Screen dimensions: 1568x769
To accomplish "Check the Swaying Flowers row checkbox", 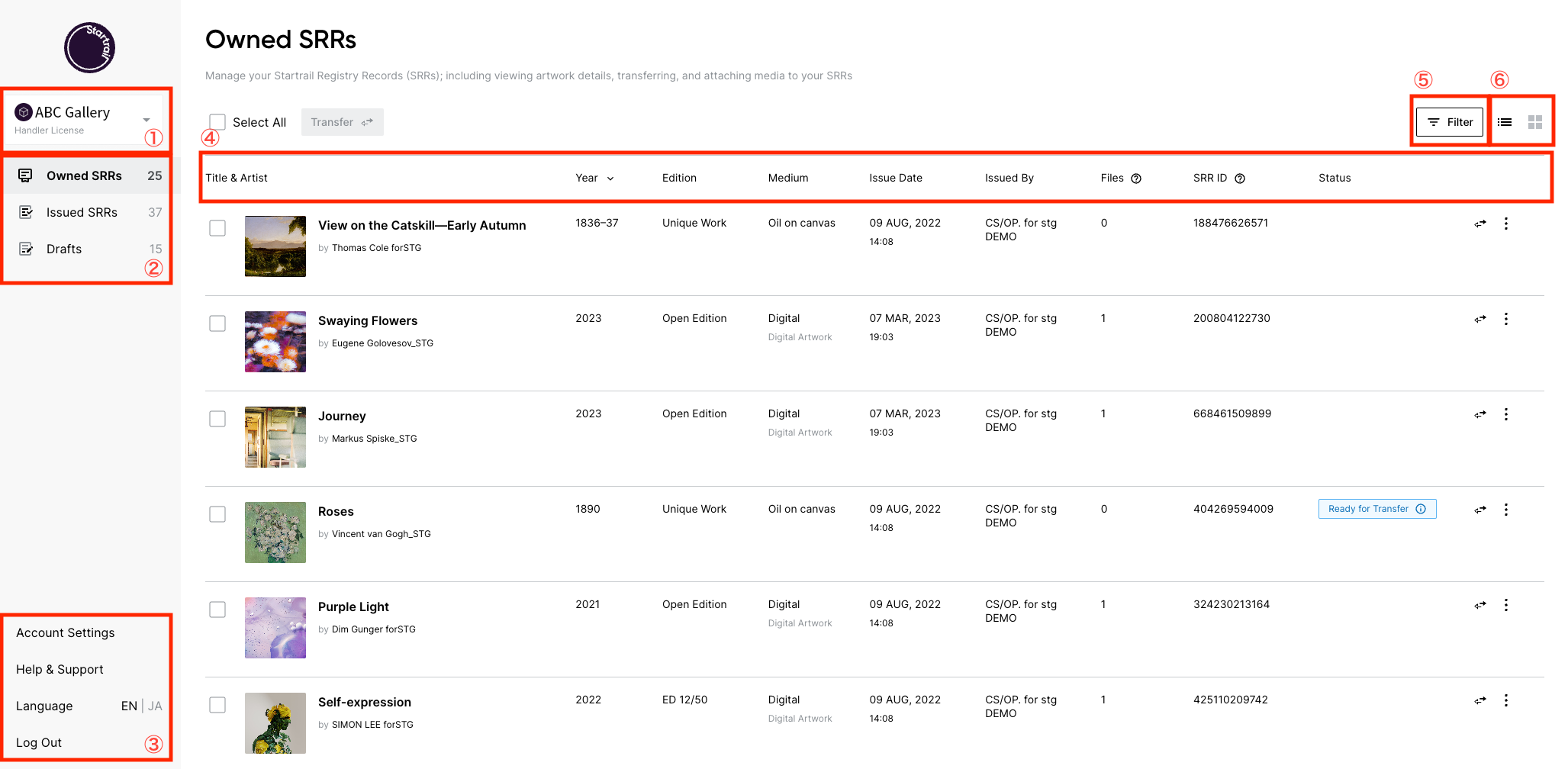I will 217,323.
